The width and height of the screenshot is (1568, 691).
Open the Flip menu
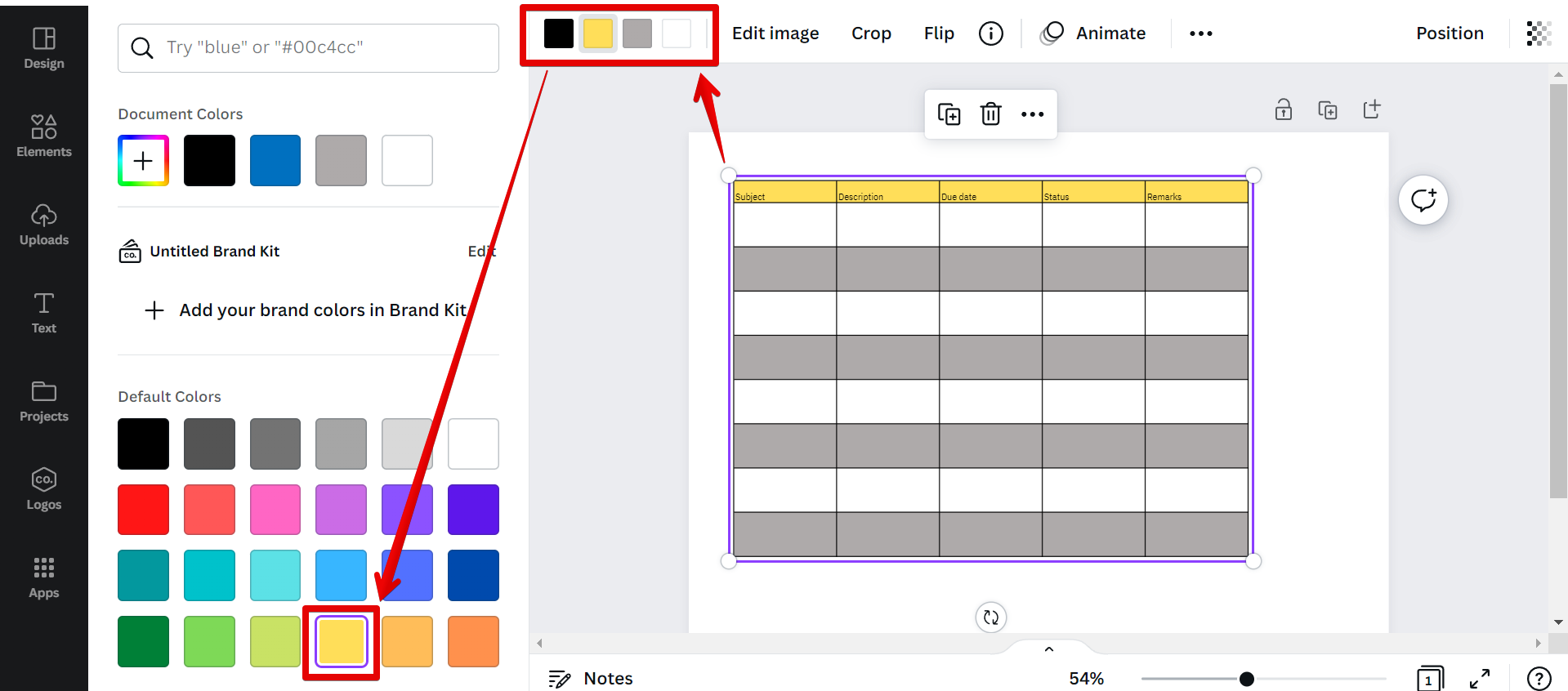click(939, 33)
